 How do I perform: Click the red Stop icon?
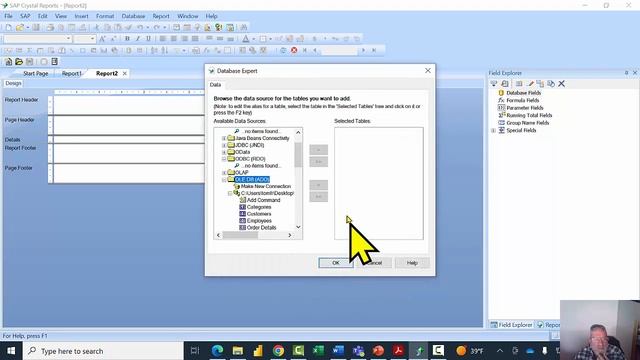(x=294, y=50)
